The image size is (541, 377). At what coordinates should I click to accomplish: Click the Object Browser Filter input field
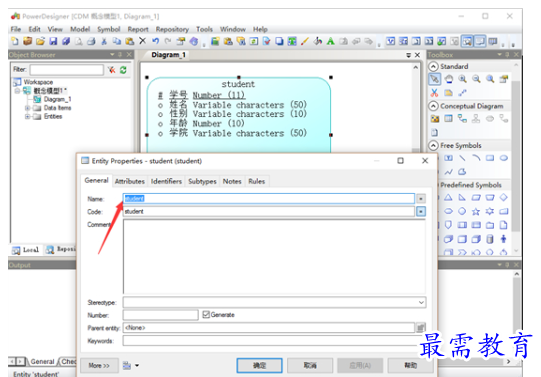click(67, 70)
